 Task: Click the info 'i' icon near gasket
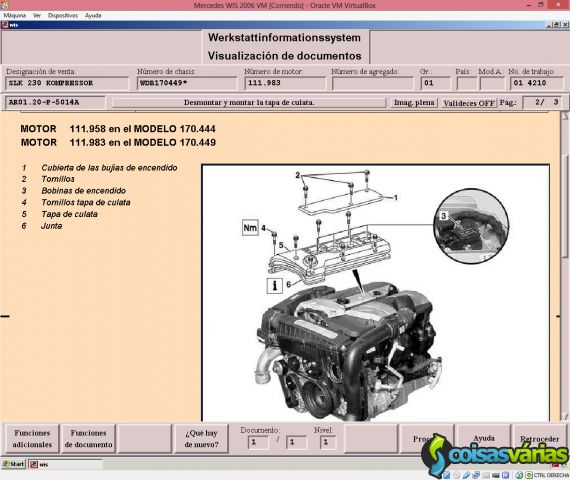[275, 286]
